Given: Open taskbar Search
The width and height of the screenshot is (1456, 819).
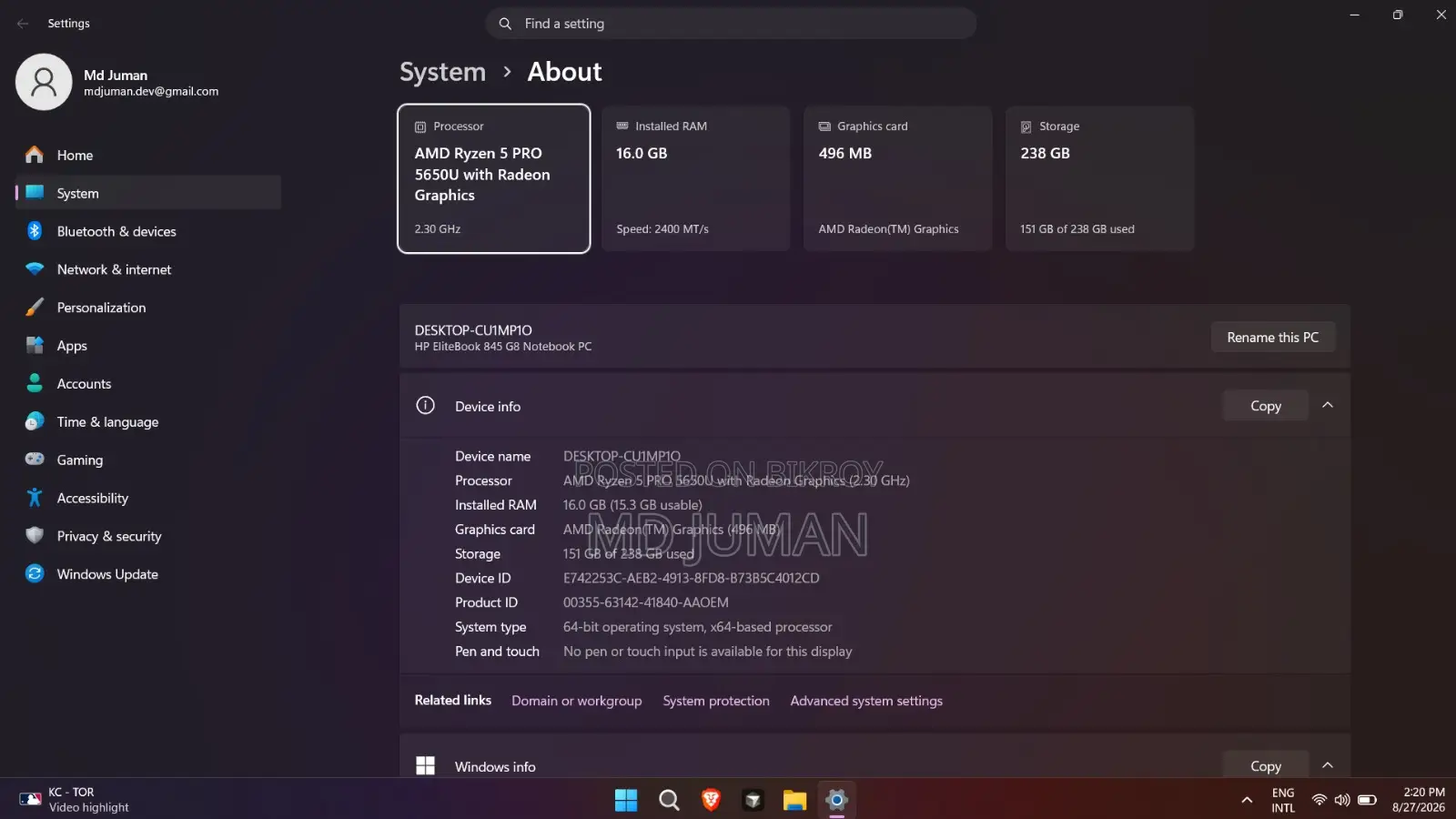Looking at the screenshot, I should (x=669, y=800).
